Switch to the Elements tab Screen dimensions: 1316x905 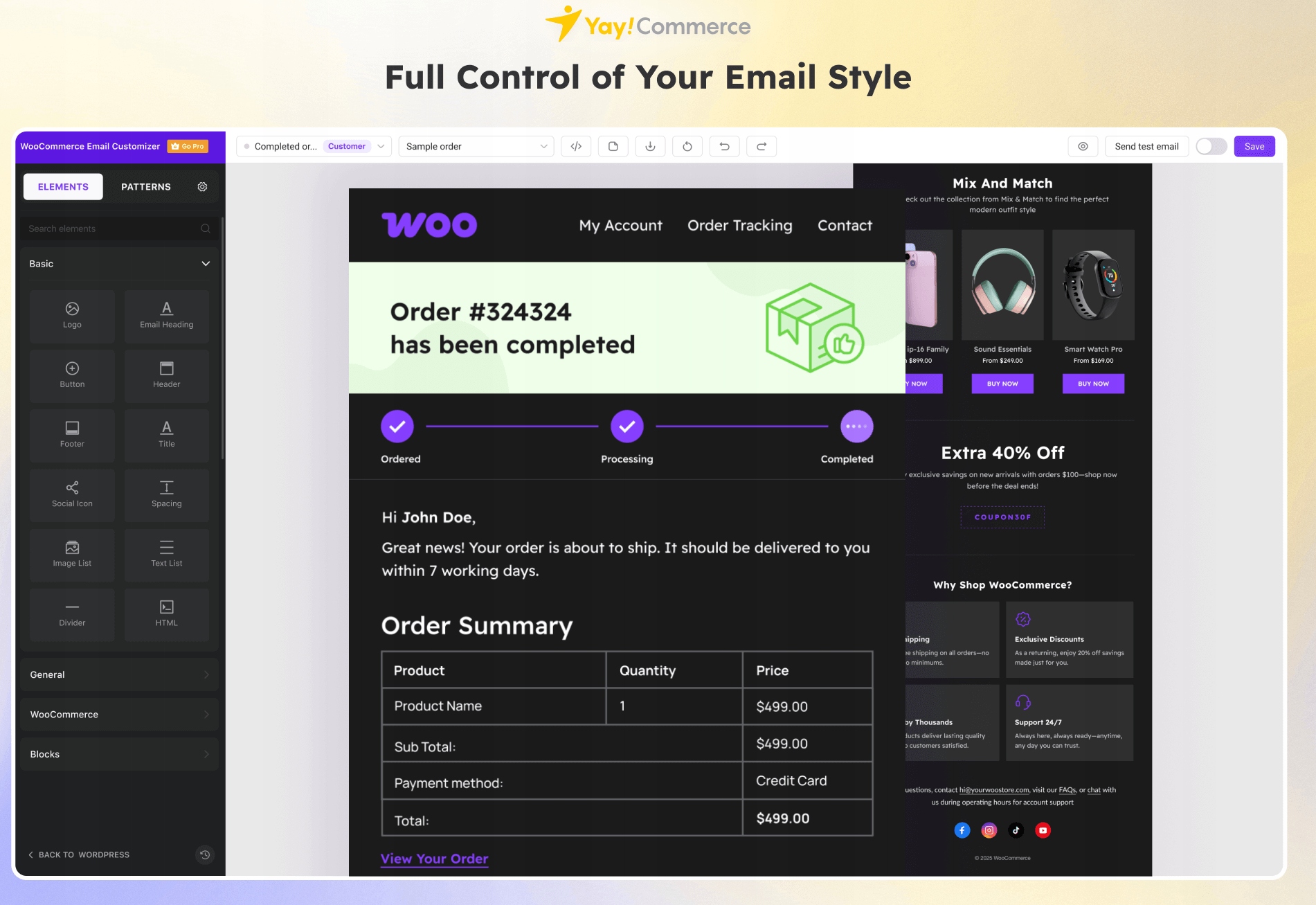(x=63, y=187)
